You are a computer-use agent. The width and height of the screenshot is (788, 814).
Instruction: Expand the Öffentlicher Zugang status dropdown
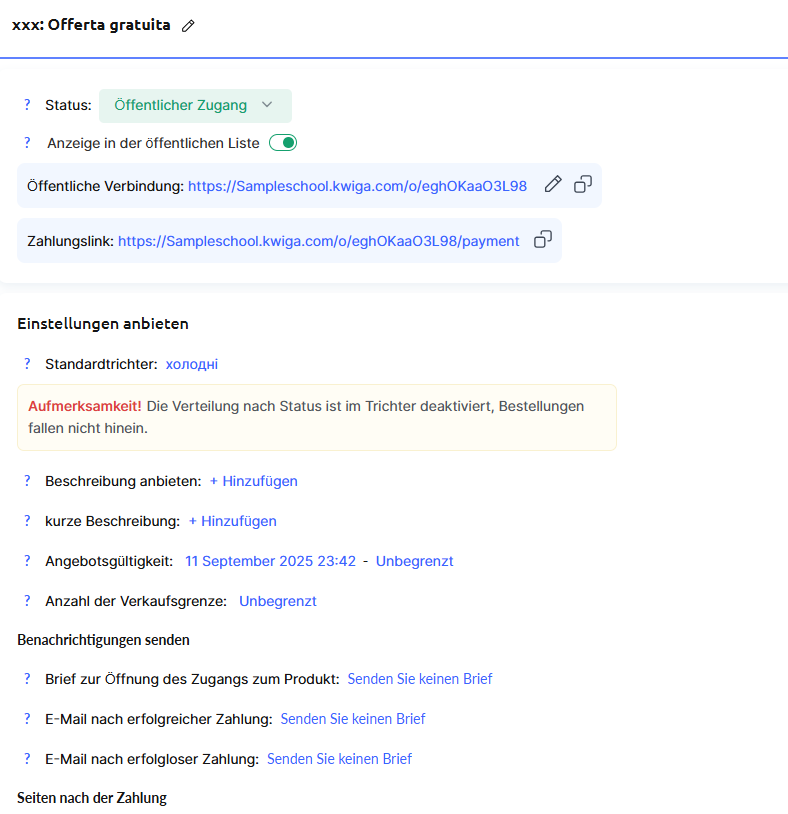[x=195, y=106]
